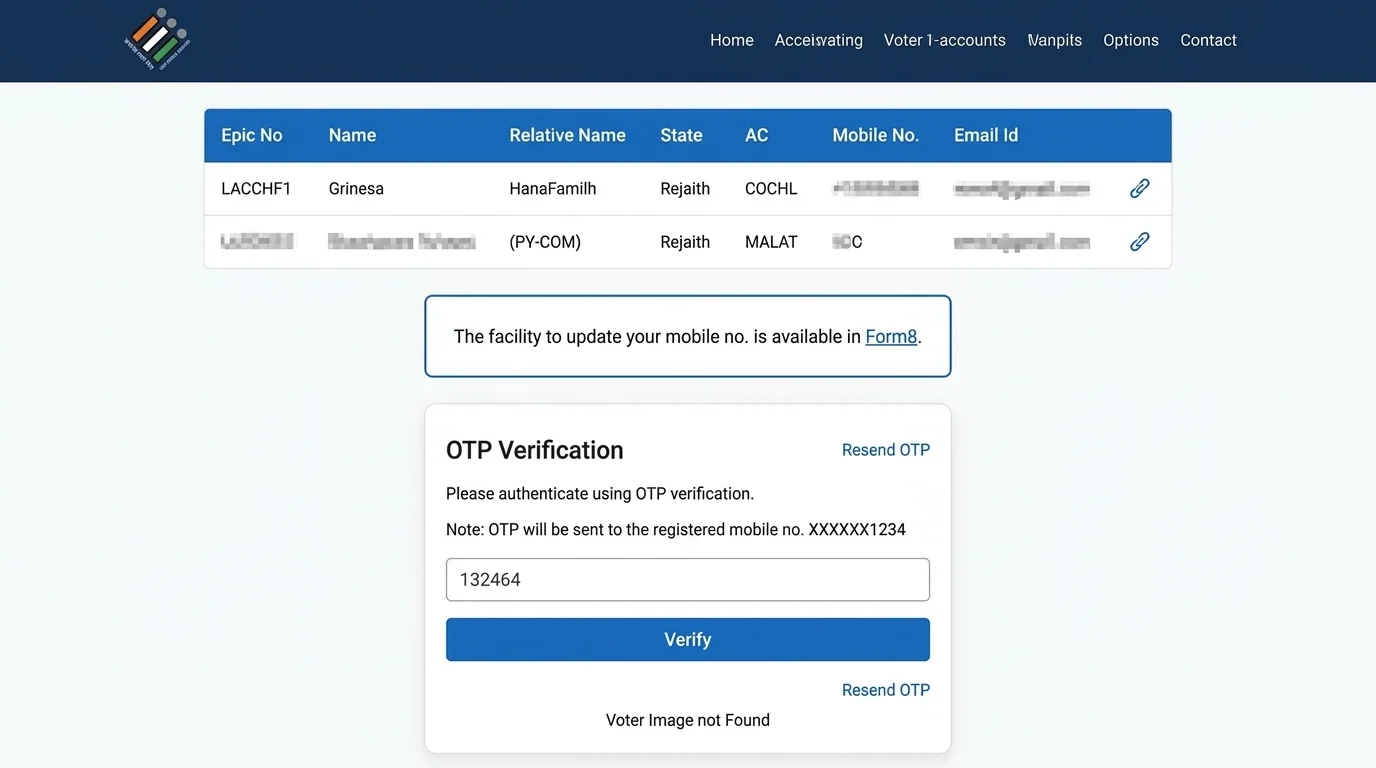This screenshot has width=1376, height=768.
Task: Click the blue Verify button
Action: click(x=688, y=640)
